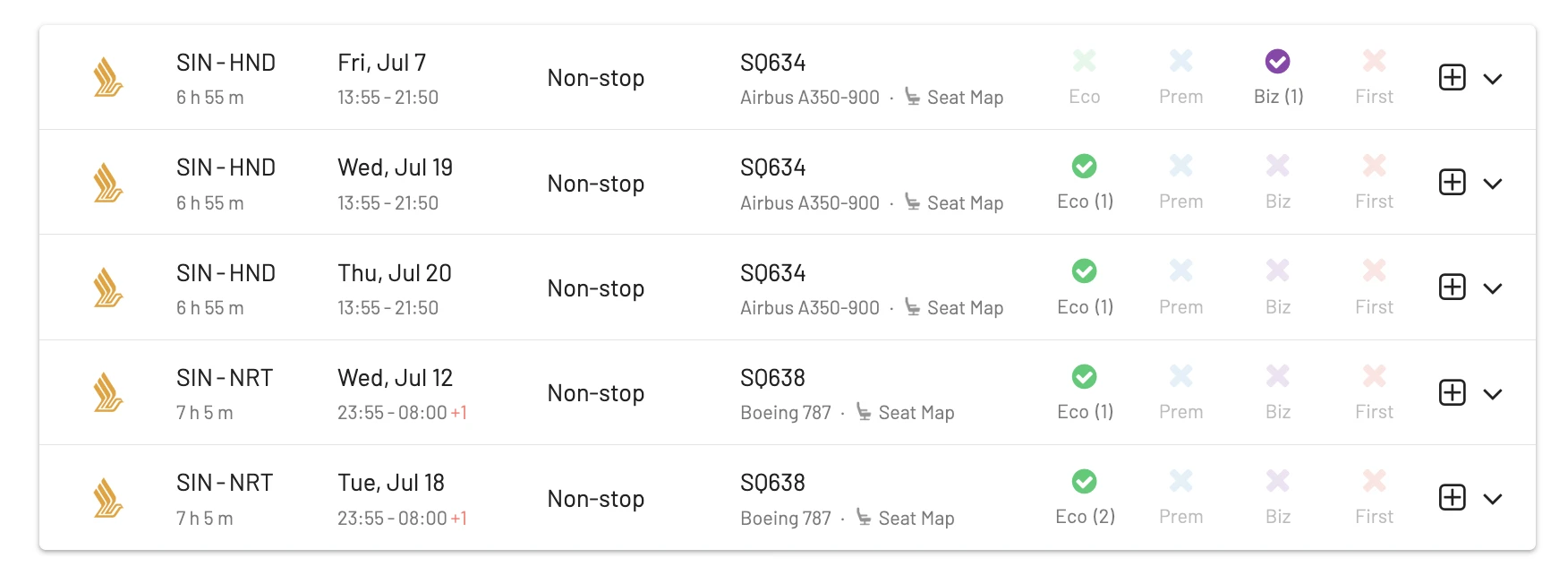Click the plus icon on Wed, Jul 12 row
This screenshot has height=575, width=1568.
1452,393
